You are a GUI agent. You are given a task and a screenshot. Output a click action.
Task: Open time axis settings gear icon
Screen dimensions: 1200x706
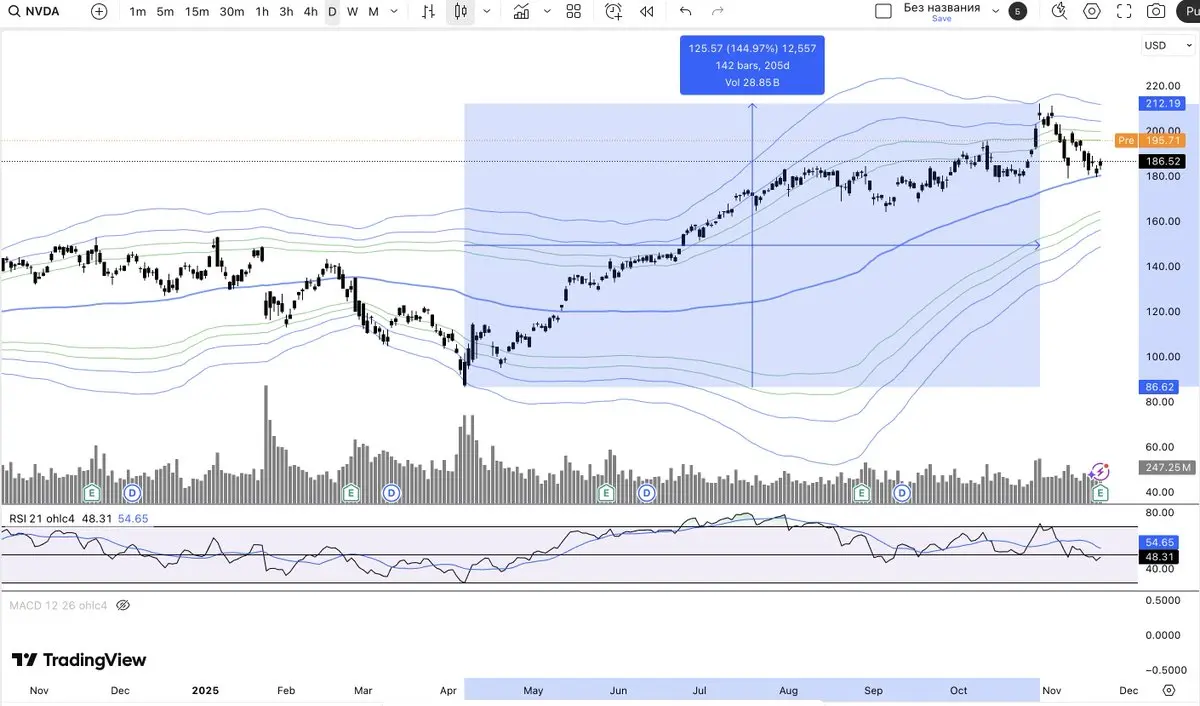1169,691
